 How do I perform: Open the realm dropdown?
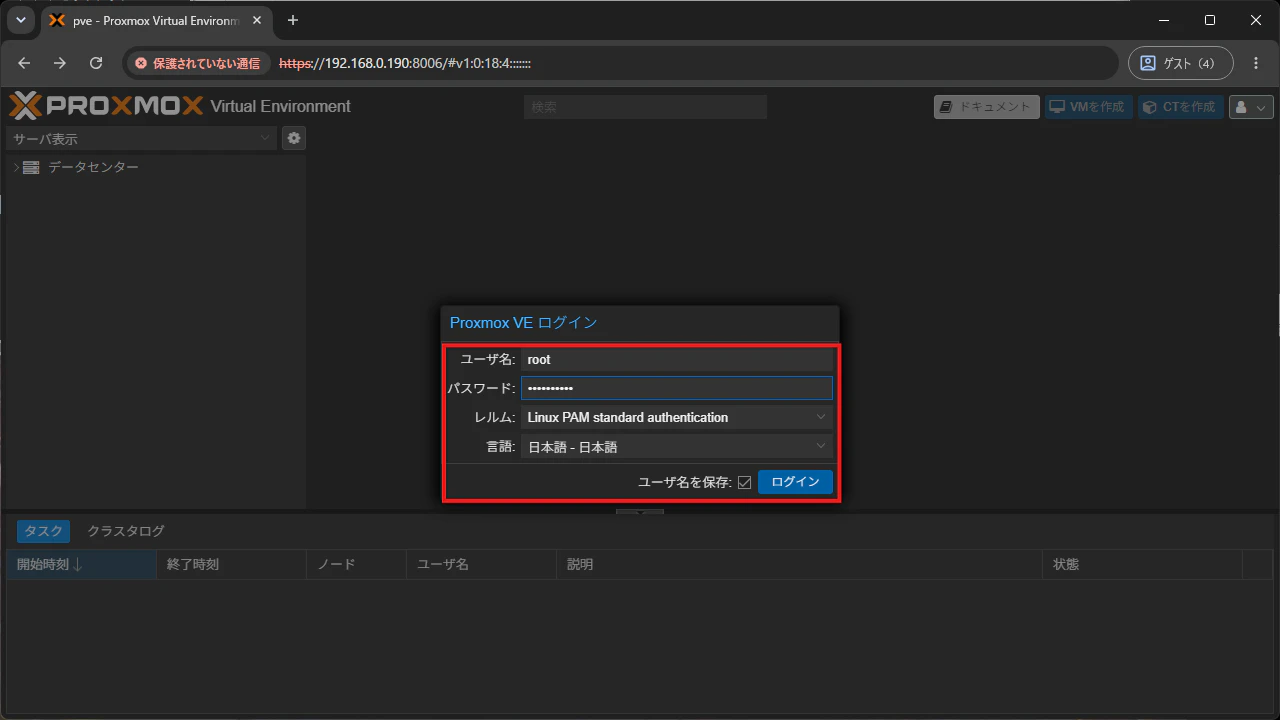[x=677, y=417]
